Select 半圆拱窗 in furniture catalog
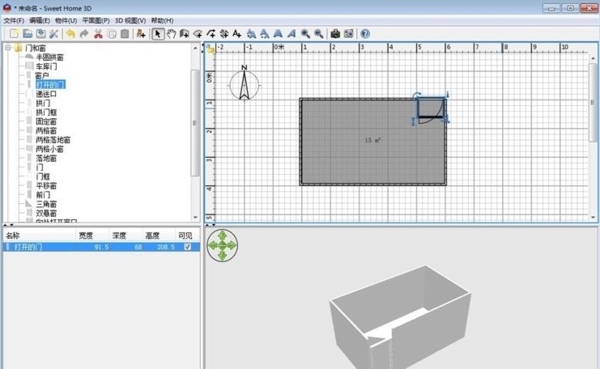This screenshot has height=369, width=600. pyautogui.click(x=49, y=57)
